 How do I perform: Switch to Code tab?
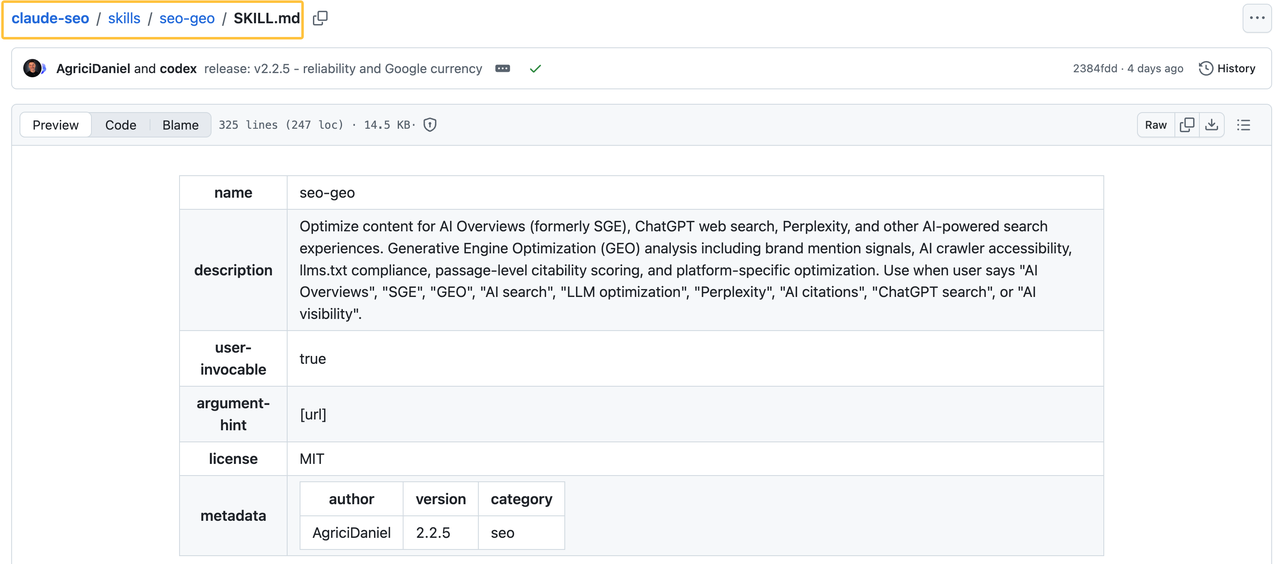[121, 125]
